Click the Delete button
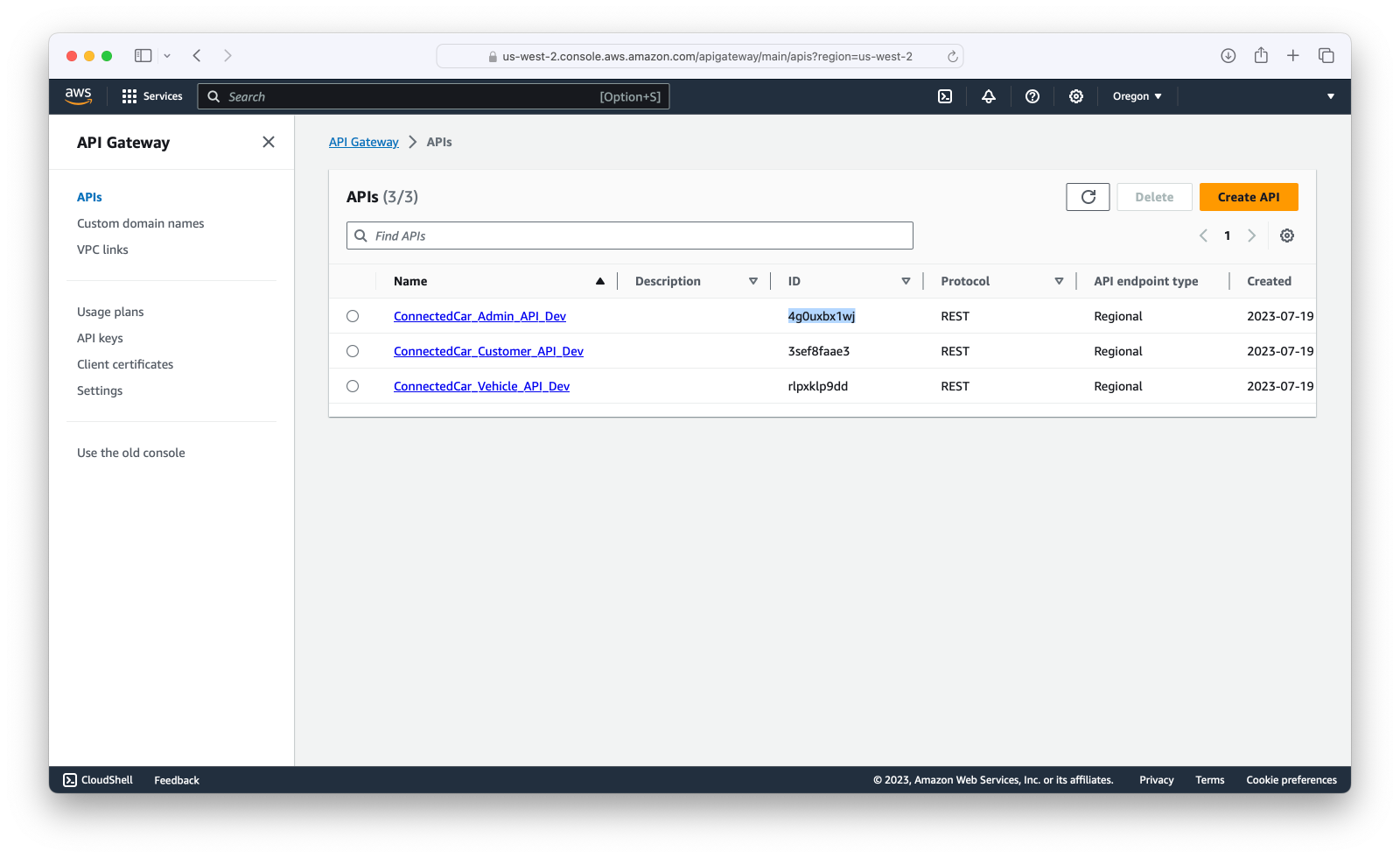 click(1154, 197)
